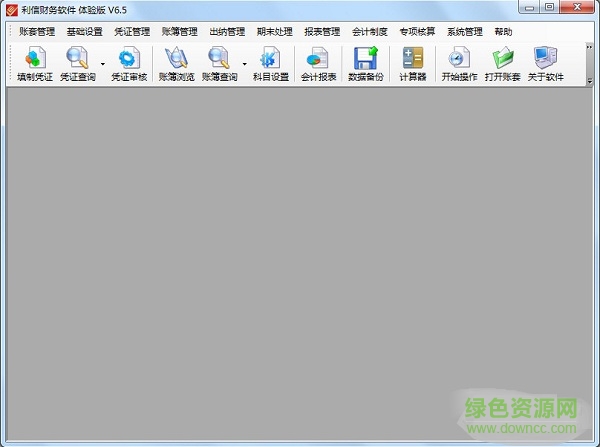Image resolution: width=600 pixels, height=447 pixels.
Task: Open the 专项核算 menu
Action: click(x=417, y=32)
